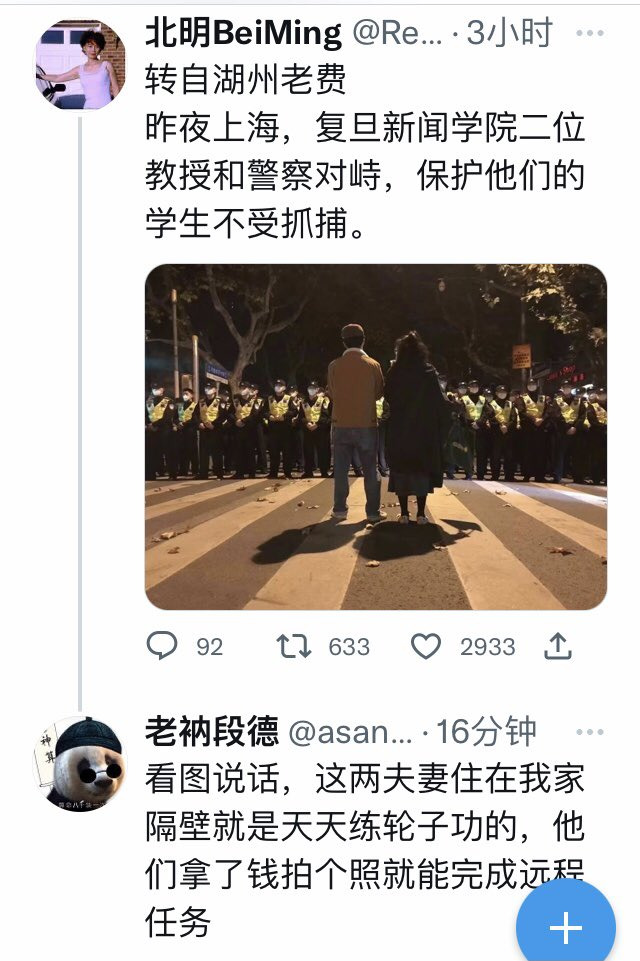View the 633 retweets count
This screenshot has width=640, height=961.
[349, 647]
